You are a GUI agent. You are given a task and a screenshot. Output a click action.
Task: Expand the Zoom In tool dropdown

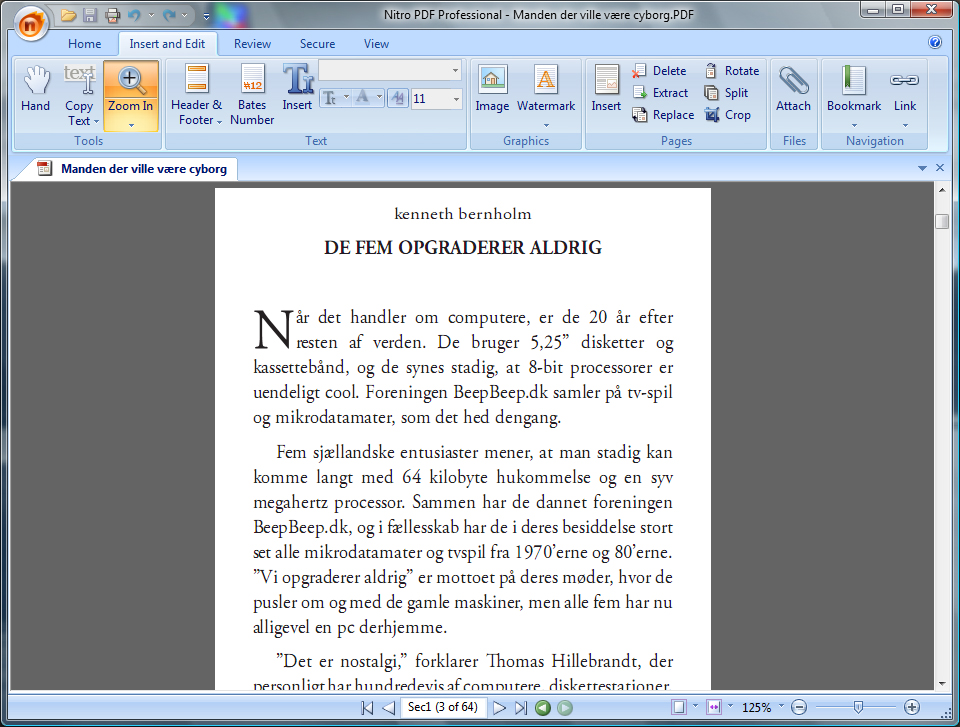pyautogui.click(x=131, y=125)
